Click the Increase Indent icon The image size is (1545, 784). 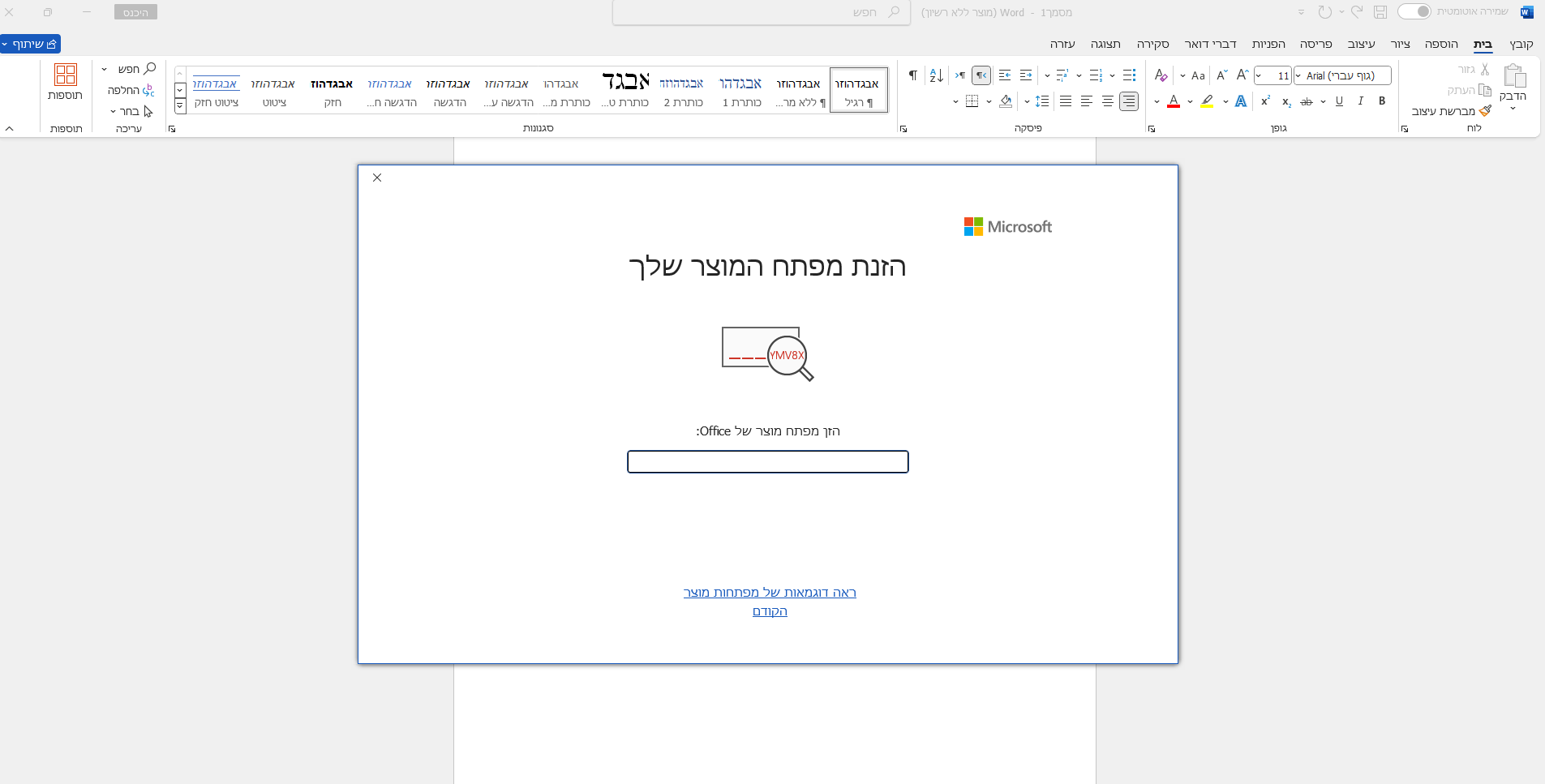[1005, 75]
